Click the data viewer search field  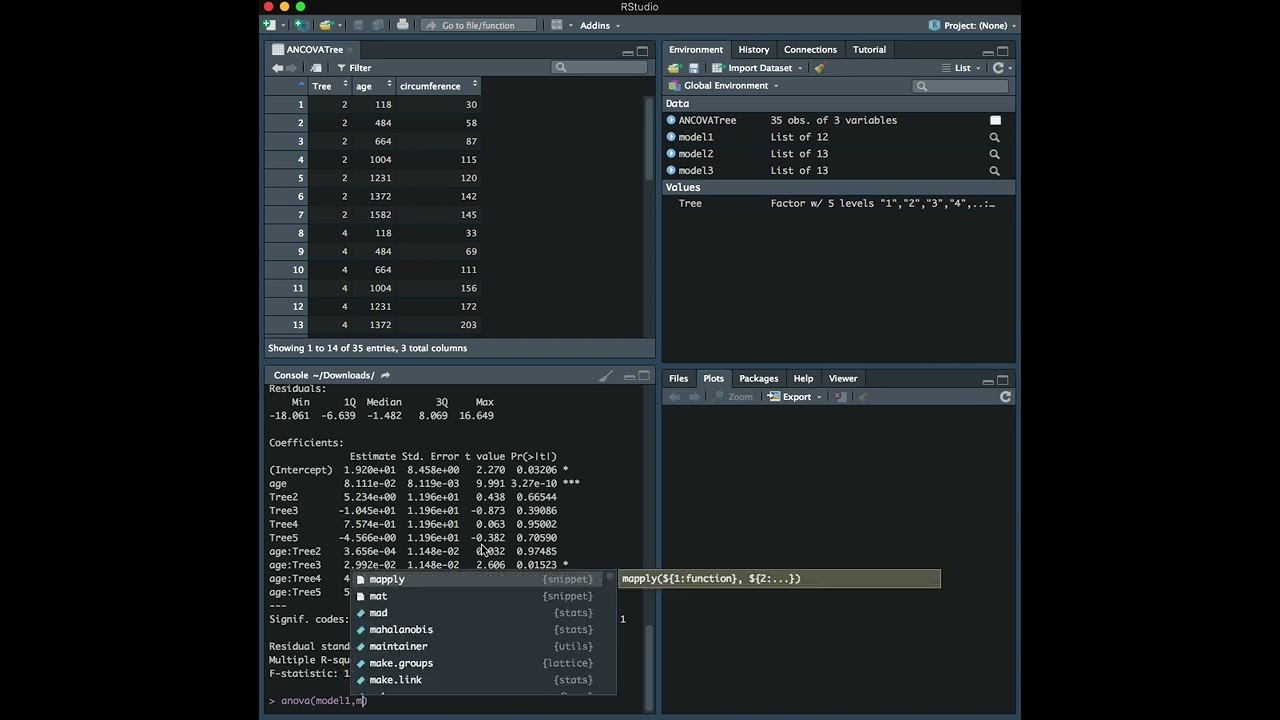[599, 68]
